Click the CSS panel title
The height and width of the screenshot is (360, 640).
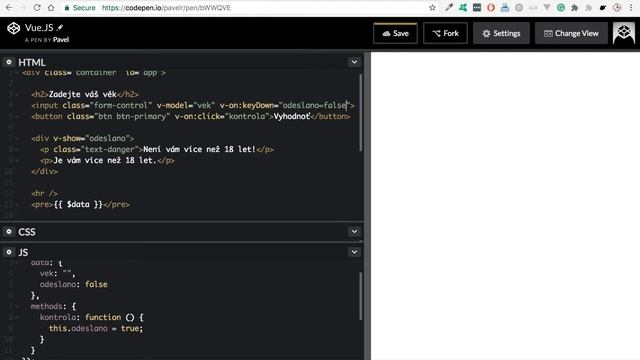tap(27, 232)
